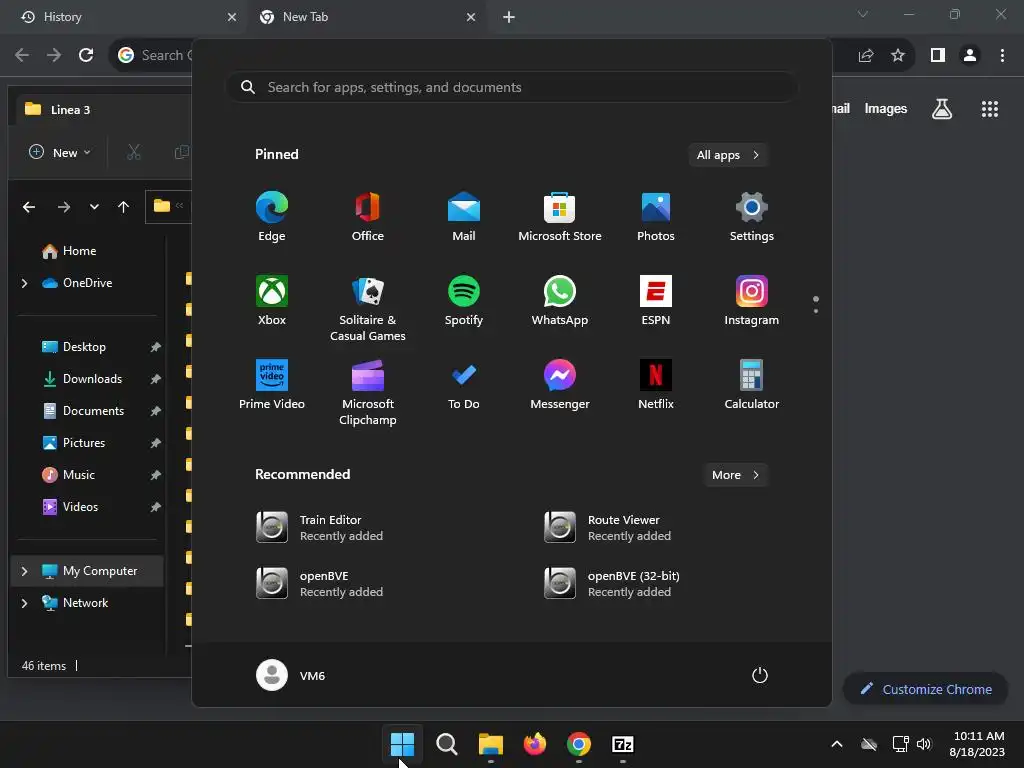
Task: Open Settings from pinned apps
Action: point(752,217)
